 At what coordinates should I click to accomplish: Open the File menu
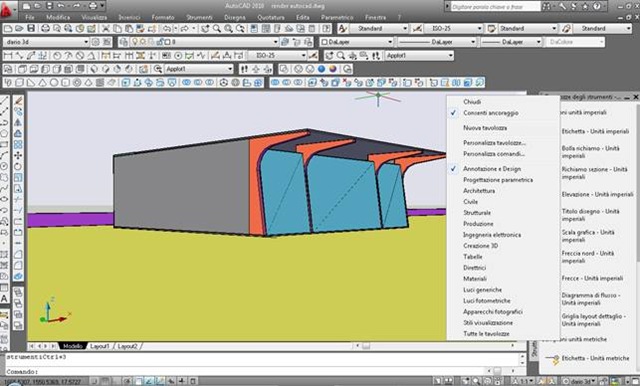pos(30,18)
